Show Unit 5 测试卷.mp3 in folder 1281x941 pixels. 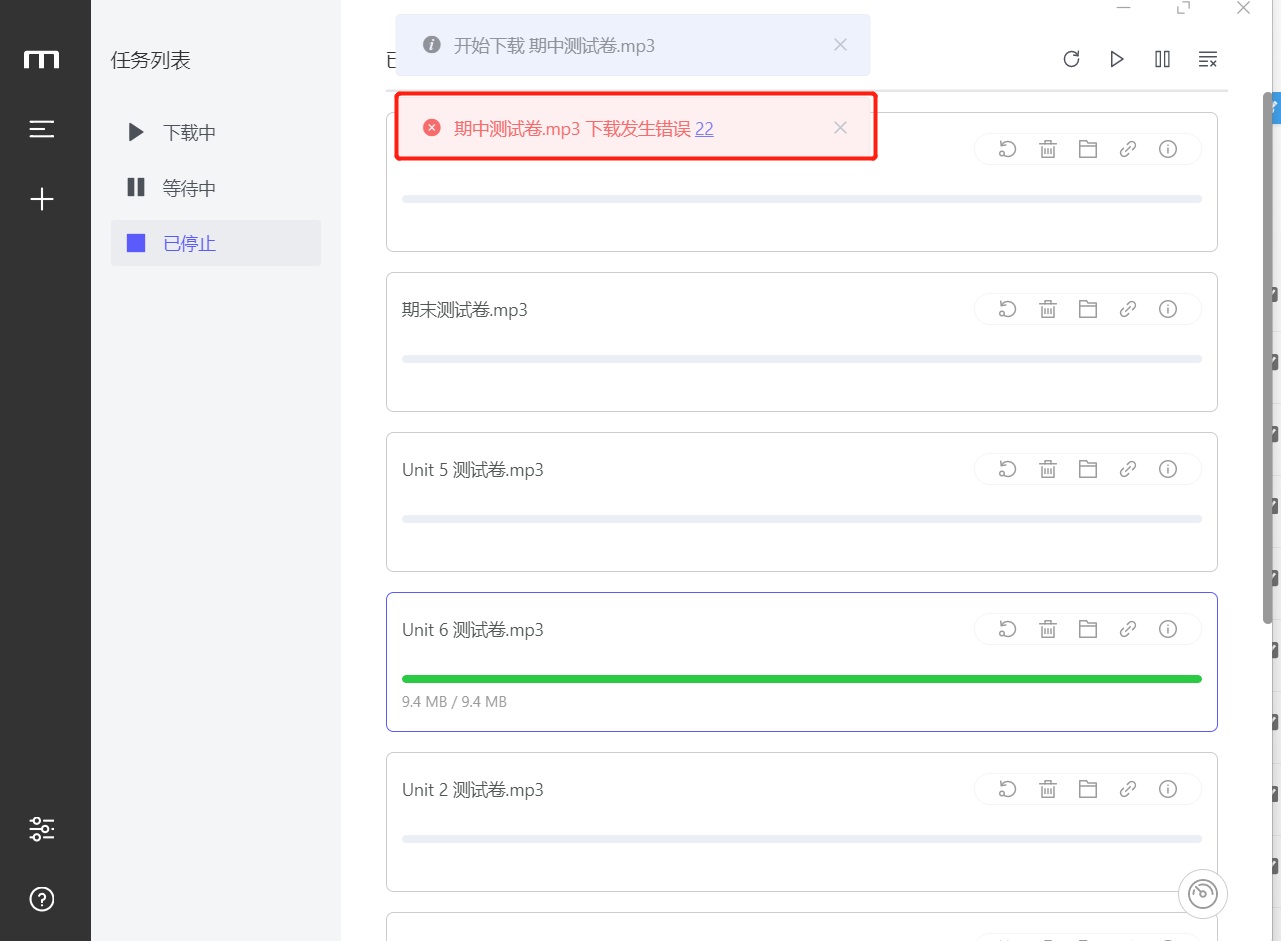point(1088,469)
